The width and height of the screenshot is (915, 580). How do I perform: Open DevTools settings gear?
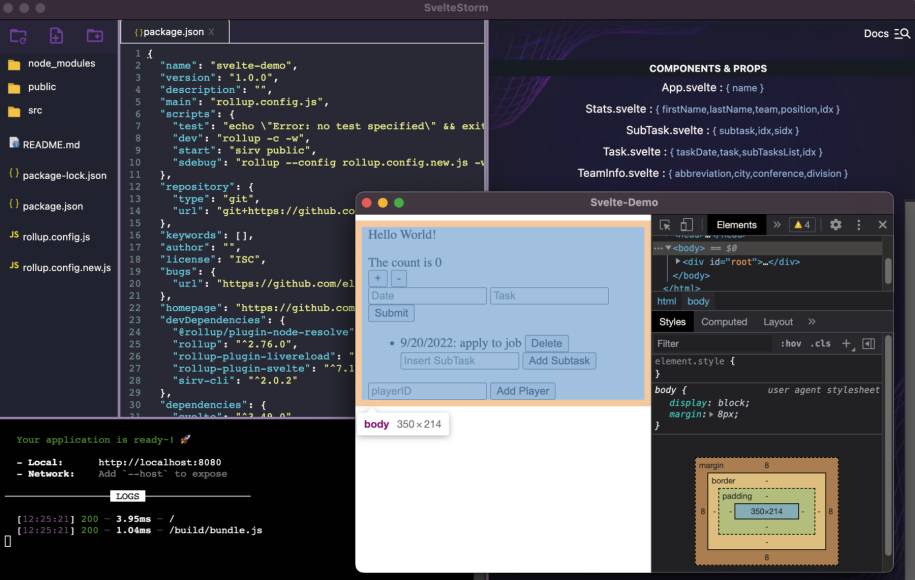pos(836,225)
